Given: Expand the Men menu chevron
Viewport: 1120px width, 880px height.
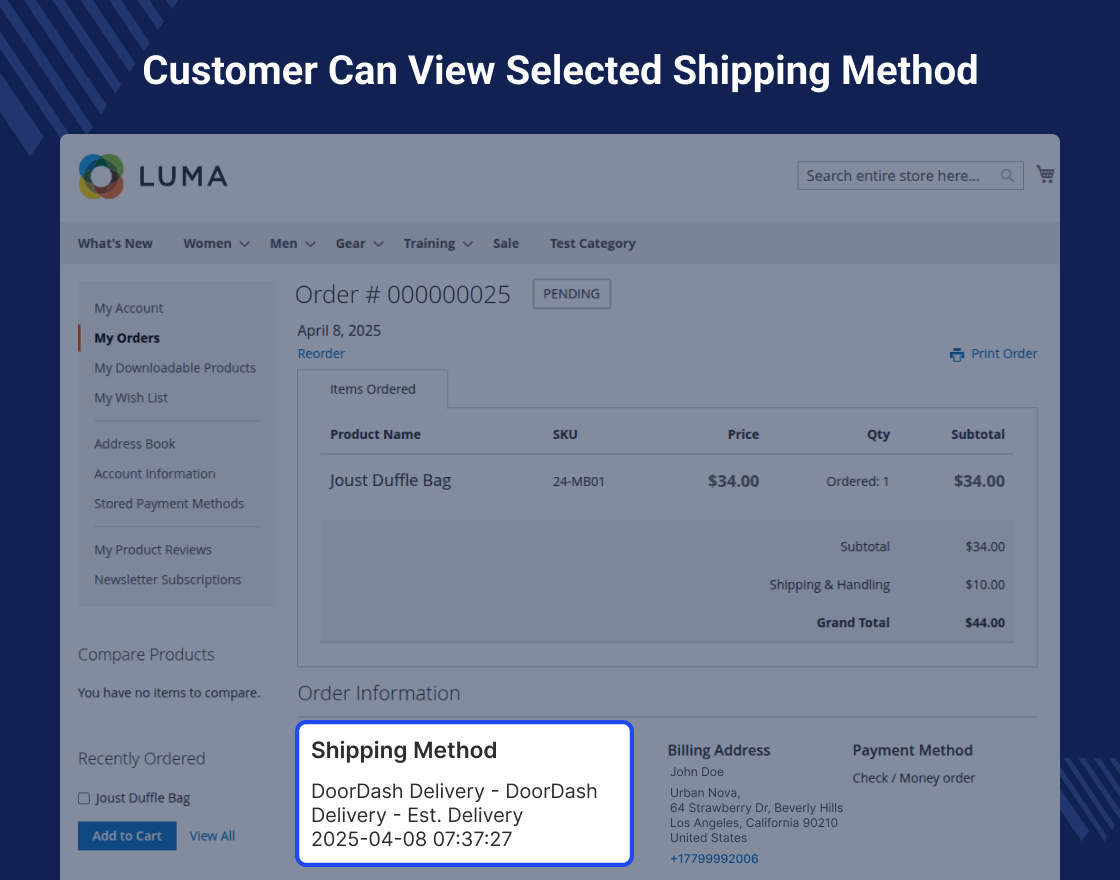Looking at the screenshot, I should 310,244.
